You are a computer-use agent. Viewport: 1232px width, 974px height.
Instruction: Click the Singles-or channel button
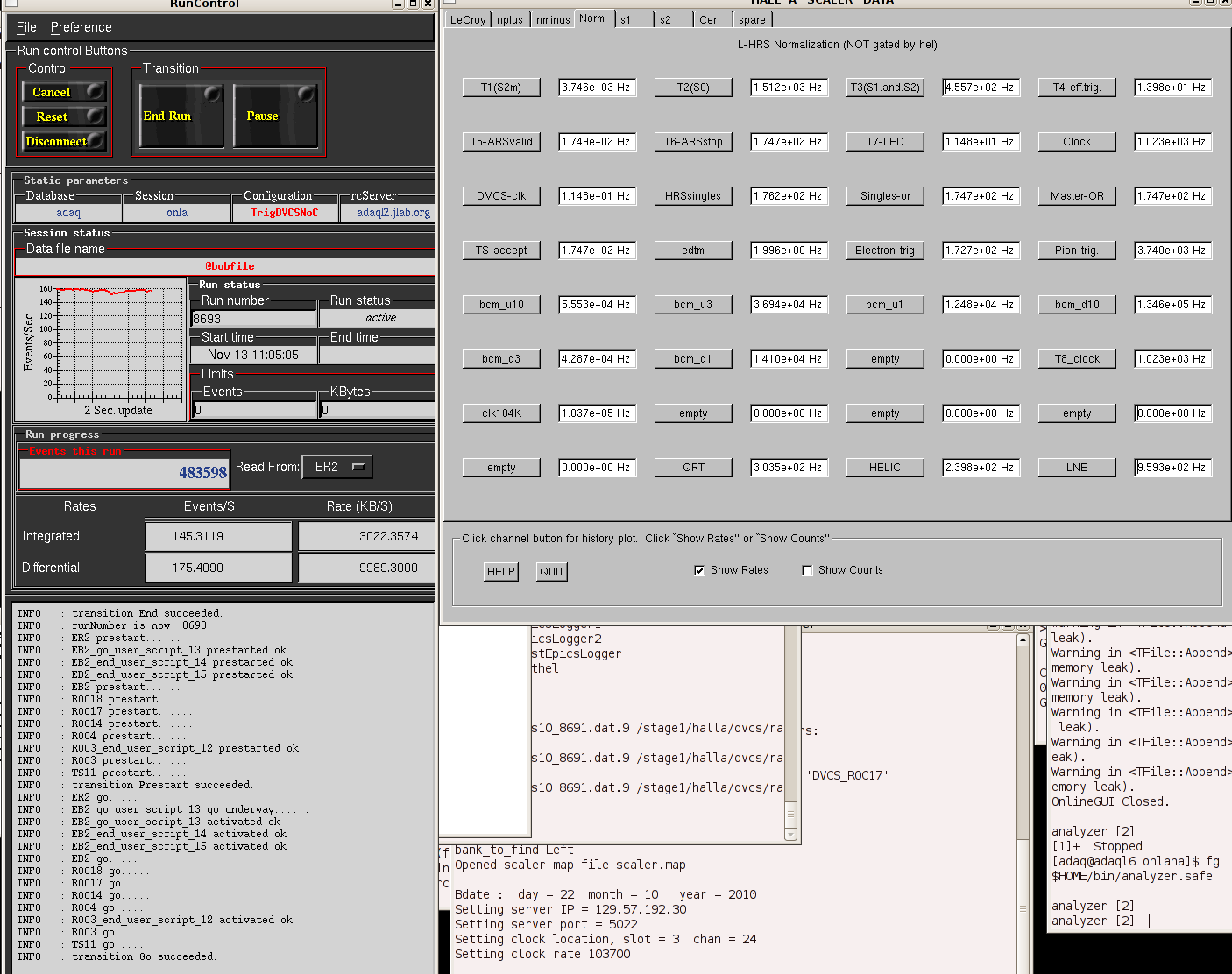point(885,196)
